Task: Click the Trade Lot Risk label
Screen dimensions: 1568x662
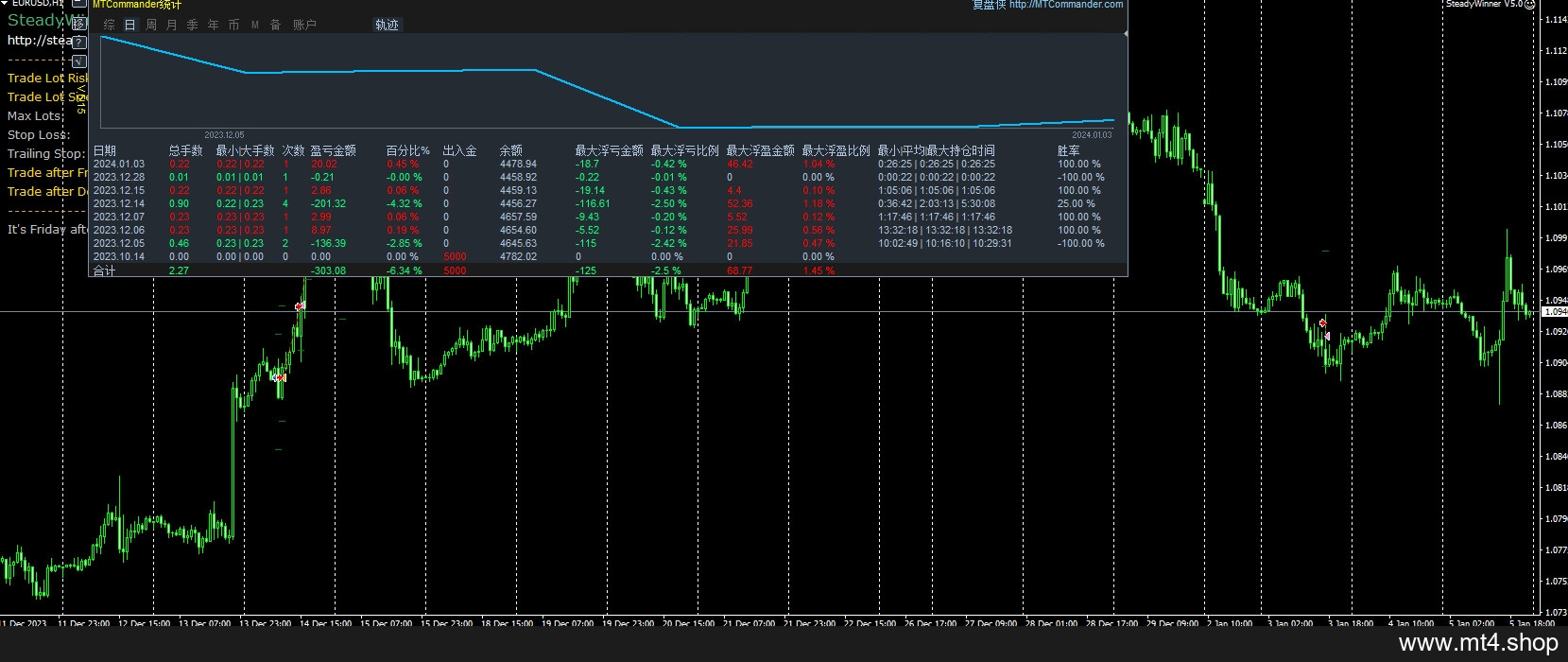Action: click(x=47, y=78)
